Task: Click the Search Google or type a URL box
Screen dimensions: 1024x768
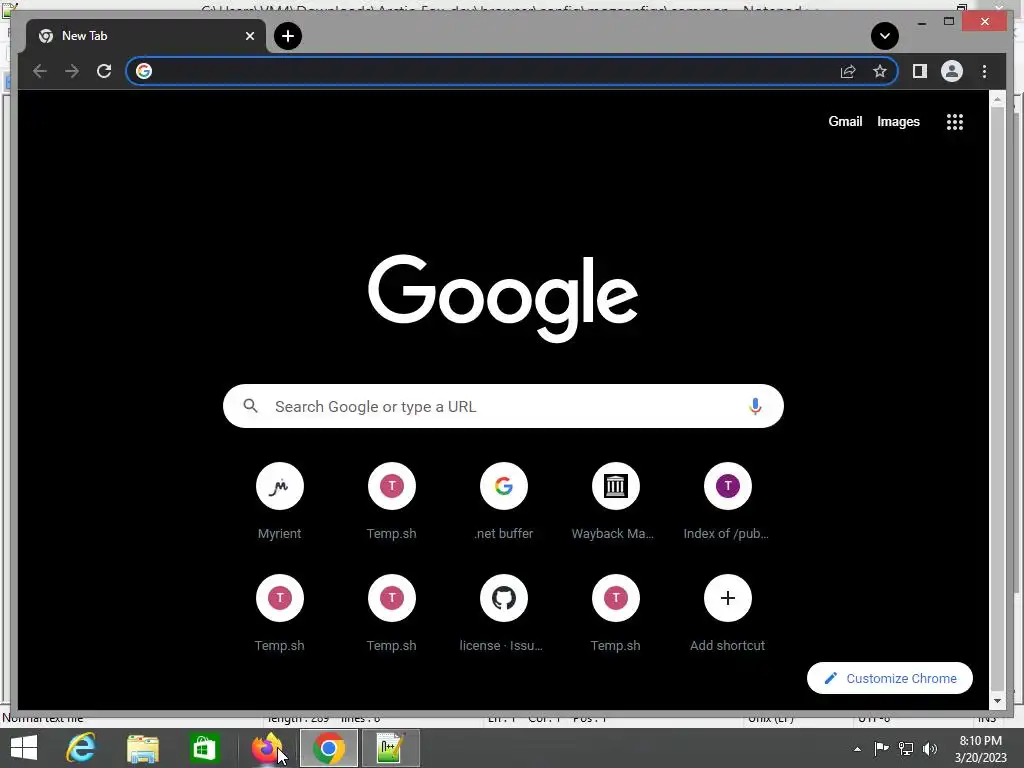Action: point(503,406)
